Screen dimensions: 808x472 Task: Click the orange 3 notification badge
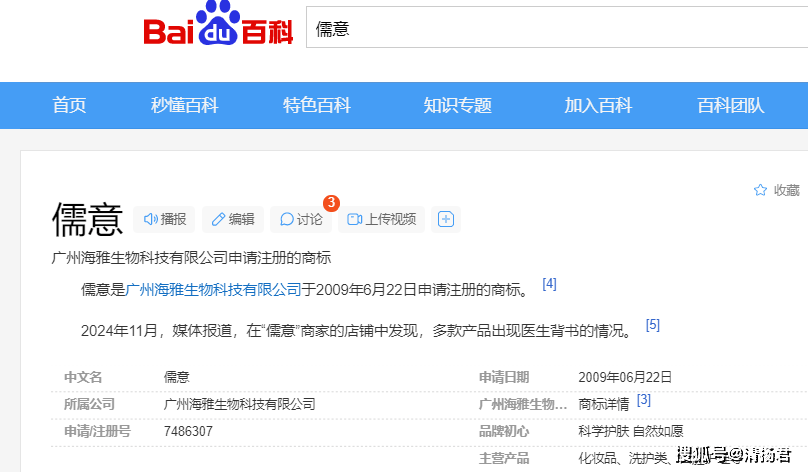pyautogui.click(x=331, y=203)
